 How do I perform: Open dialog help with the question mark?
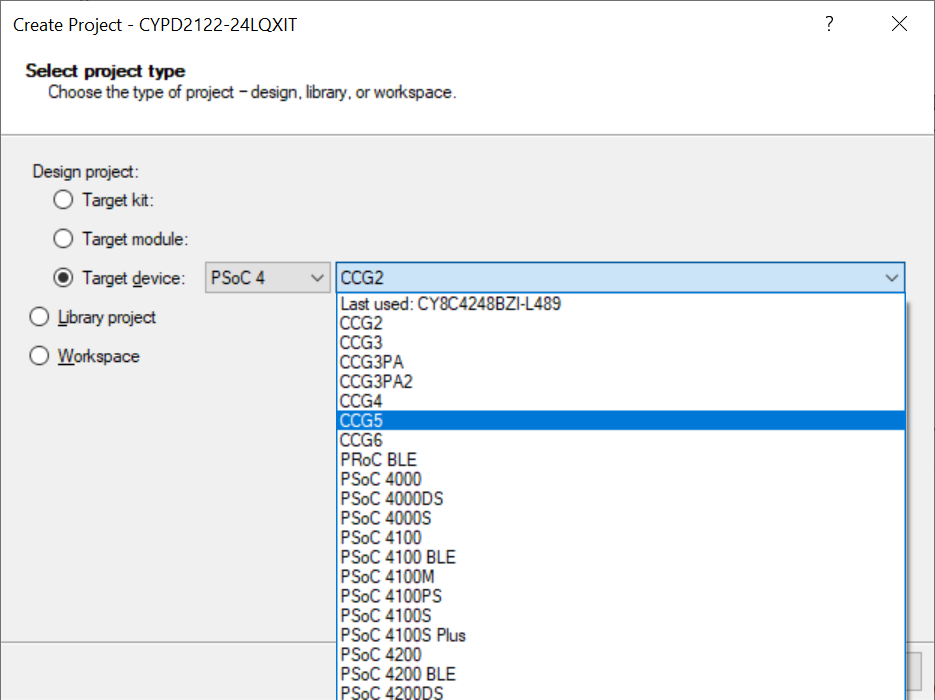click(829, 24)
